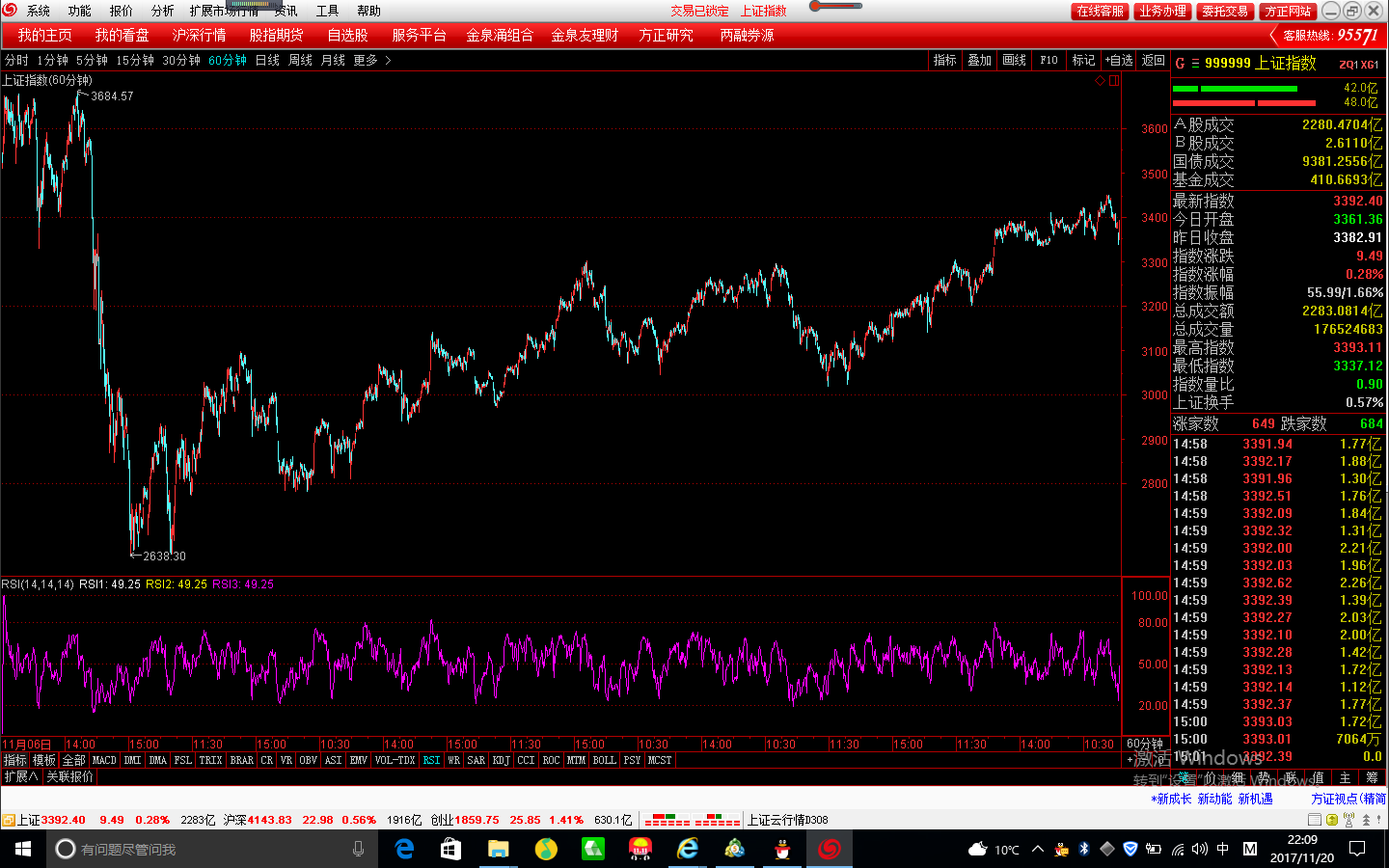Open Microsoft Edge from taskbar
Screen dimensions: 1389x868
tap(404, 849)
